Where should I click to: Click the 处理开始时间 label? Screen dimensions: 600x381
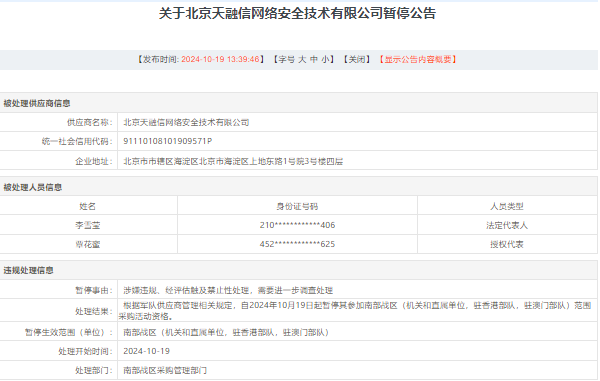click(86, 351)
